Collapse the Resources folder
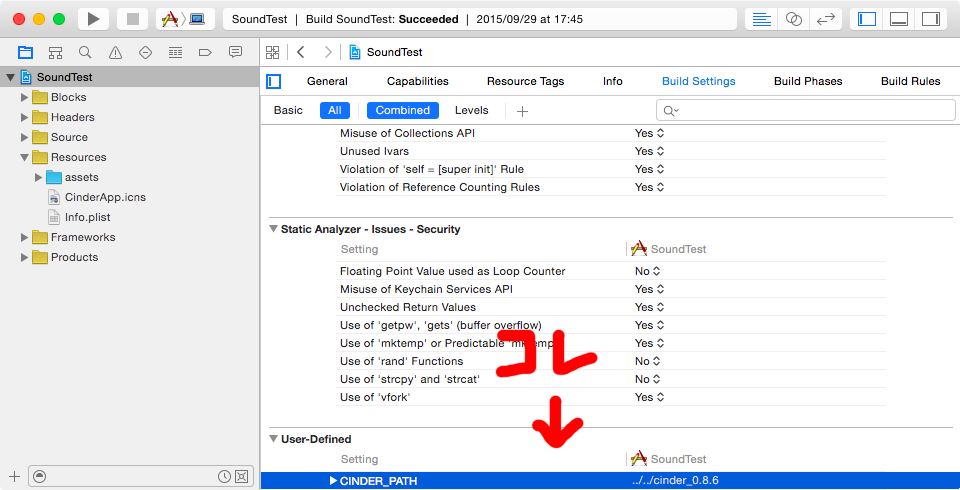Screen dimensions: 960x490 tap(24, 157)
